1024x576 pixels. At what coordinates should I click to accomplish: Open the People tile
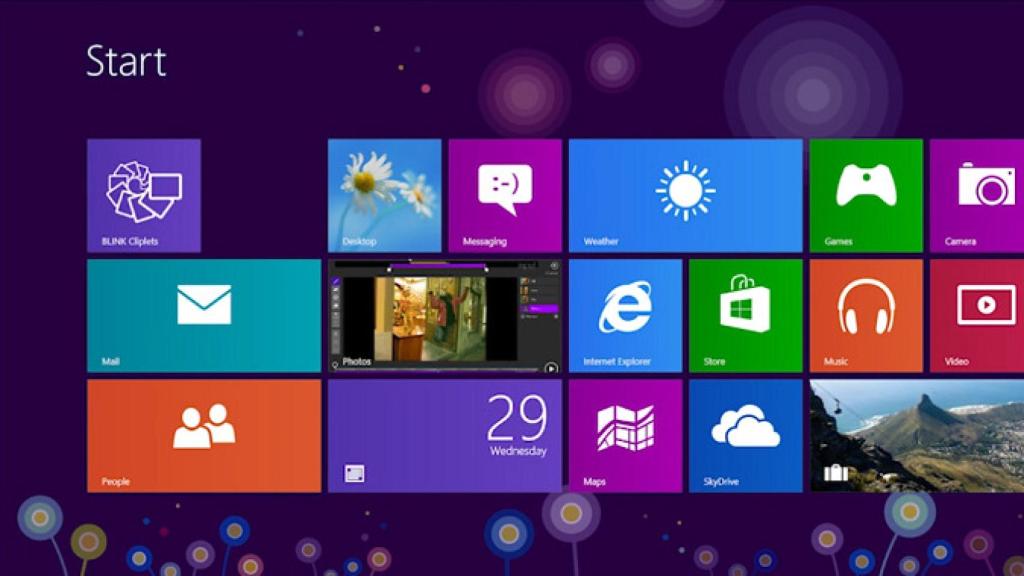click(203, 436)
